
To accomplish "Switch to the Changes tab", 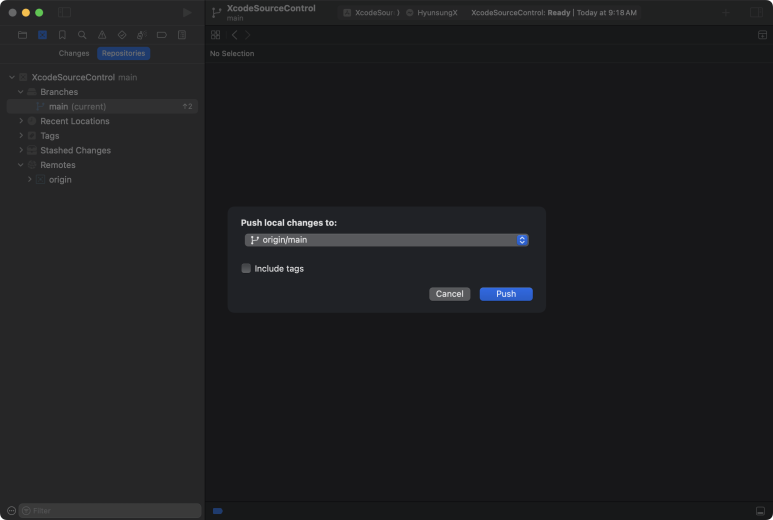I will pyautogui.click(x=74, y=53).
